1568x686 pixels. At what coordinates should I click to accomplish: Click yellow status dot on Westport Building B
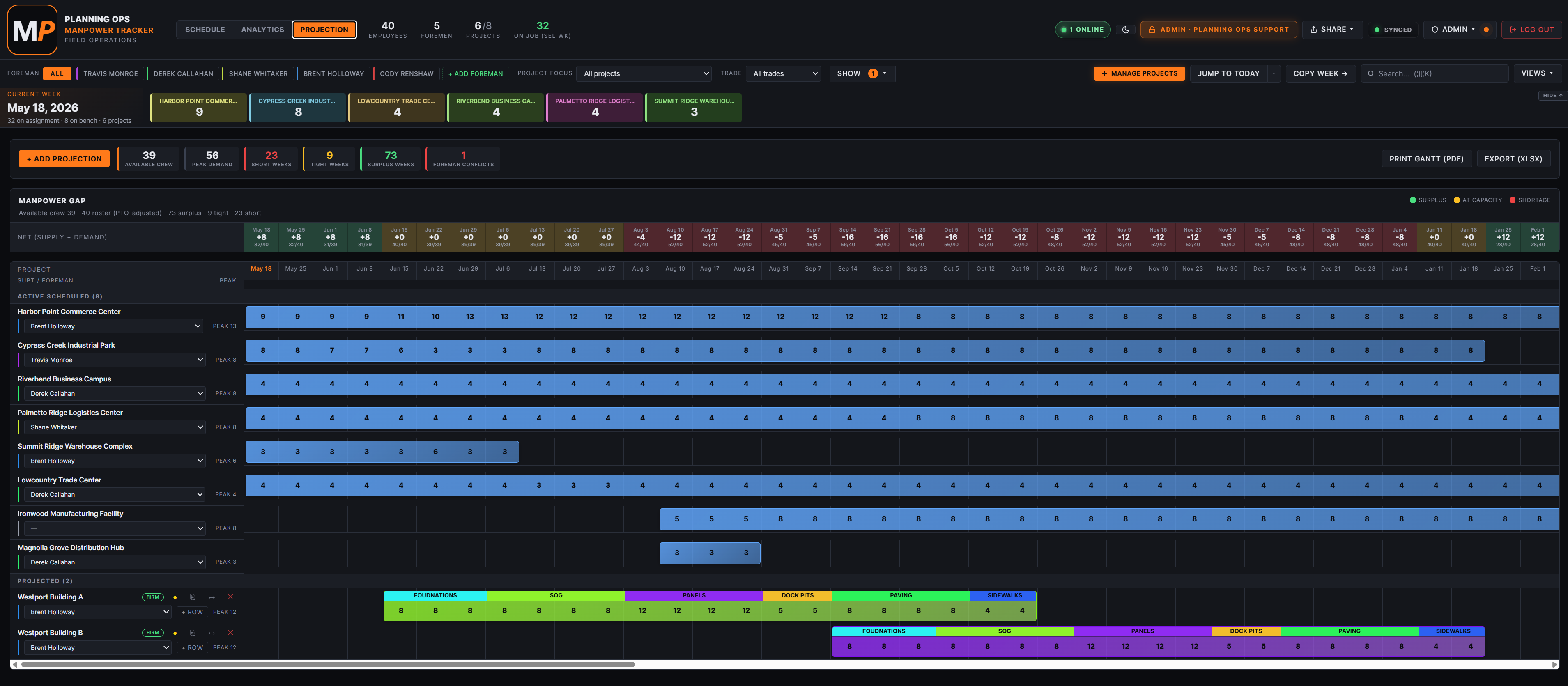coord(175,633)
